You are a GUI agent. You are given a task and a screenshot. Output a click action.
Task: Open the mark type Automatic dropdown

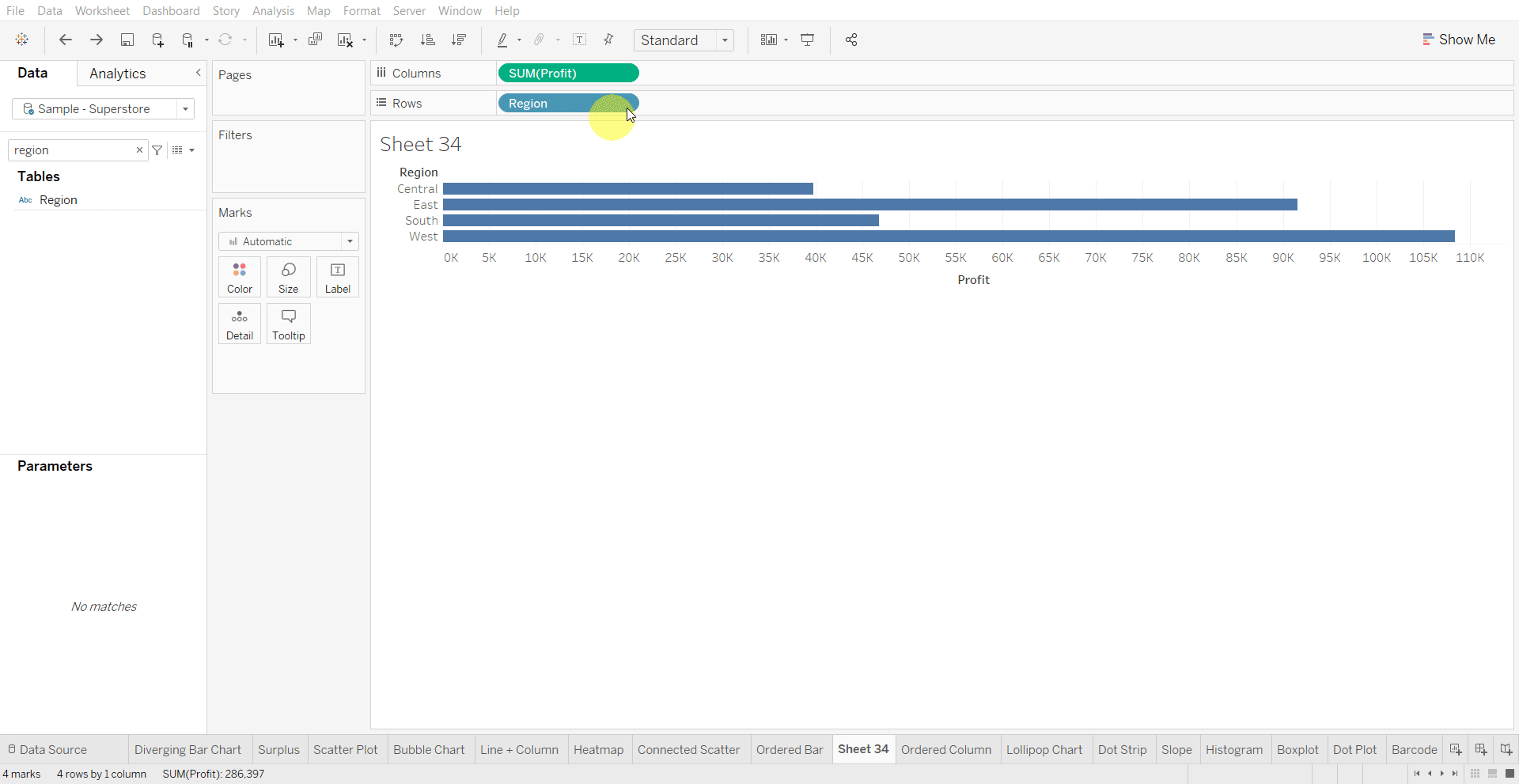click(x=349, y=241)
